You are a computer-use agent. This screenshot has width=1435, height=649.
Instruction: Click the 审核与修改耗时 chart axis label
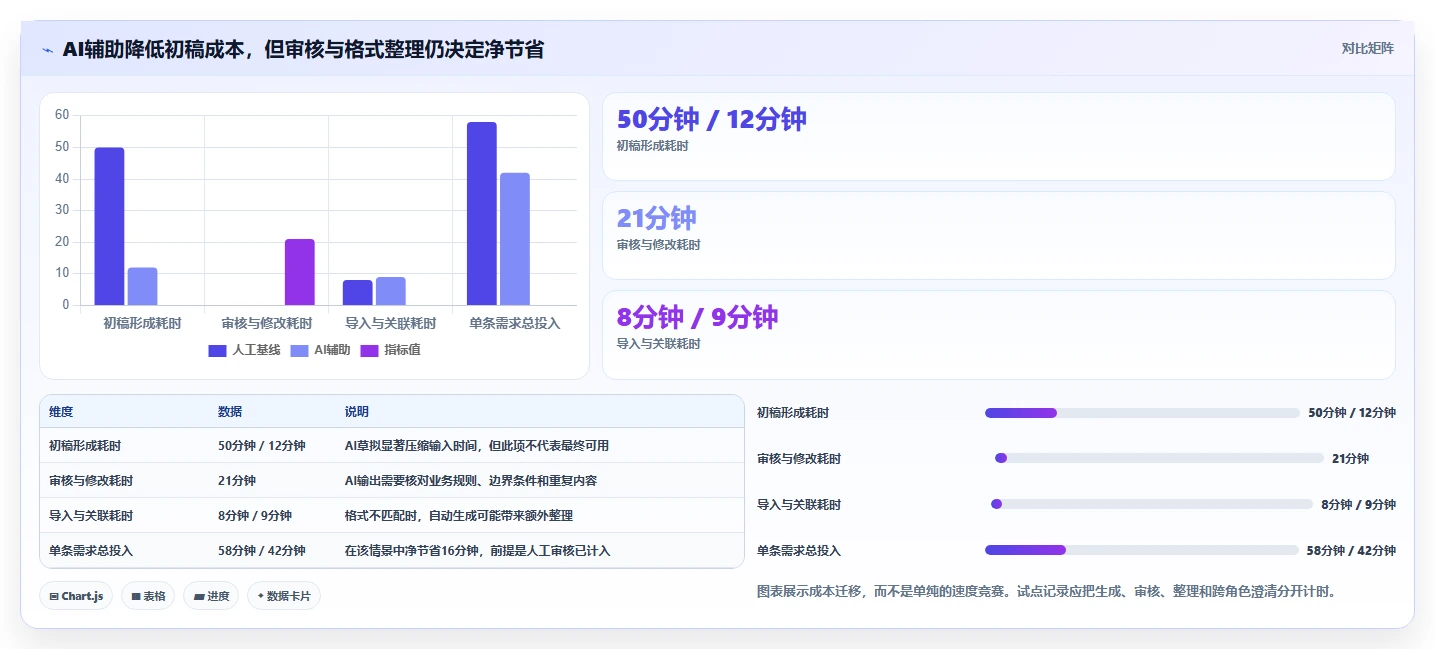(267, 323)
